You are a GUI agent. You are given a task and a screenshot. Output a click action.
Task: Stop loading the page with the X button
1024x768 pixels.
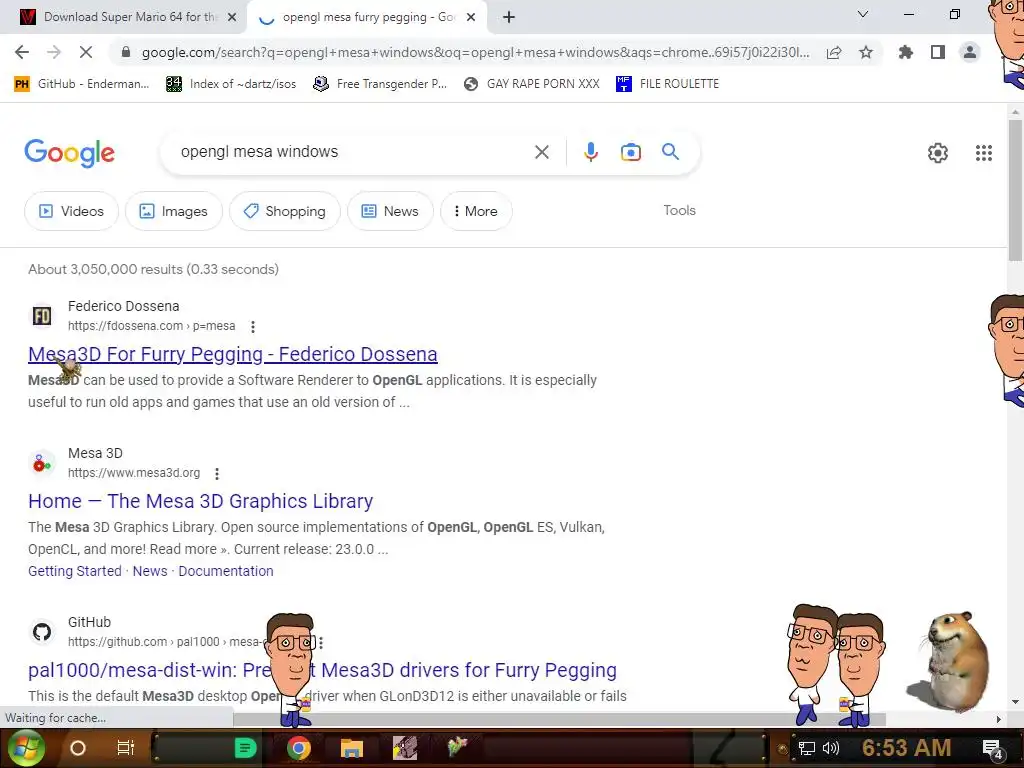pyautogui.click(x=86, y=52)
